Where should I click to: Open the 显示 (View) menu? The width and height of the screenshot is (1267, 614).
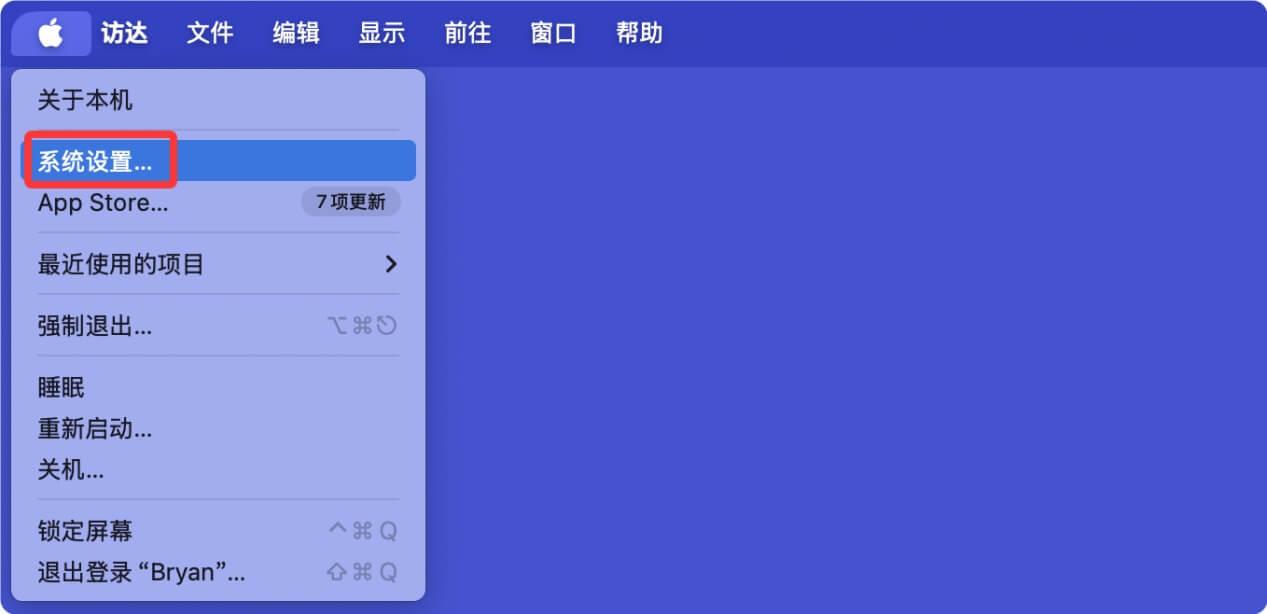click(x=381, y=32)
